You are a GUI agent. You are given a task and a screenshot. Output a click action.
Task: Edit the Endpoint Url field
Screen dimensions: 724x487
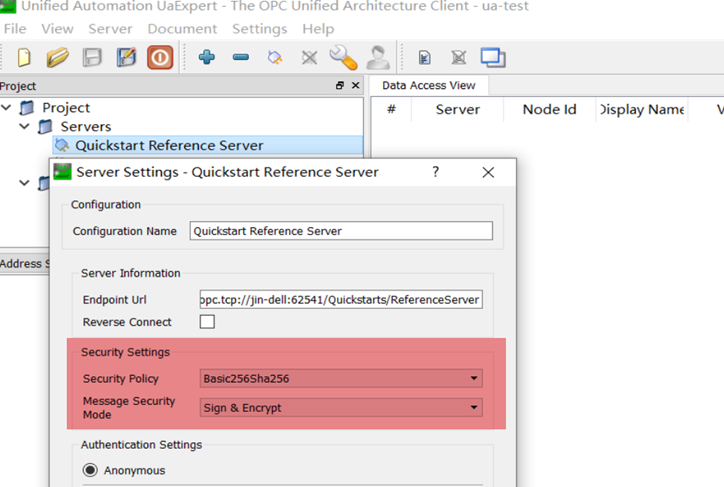pyautogui.click(x=341, y=300)
